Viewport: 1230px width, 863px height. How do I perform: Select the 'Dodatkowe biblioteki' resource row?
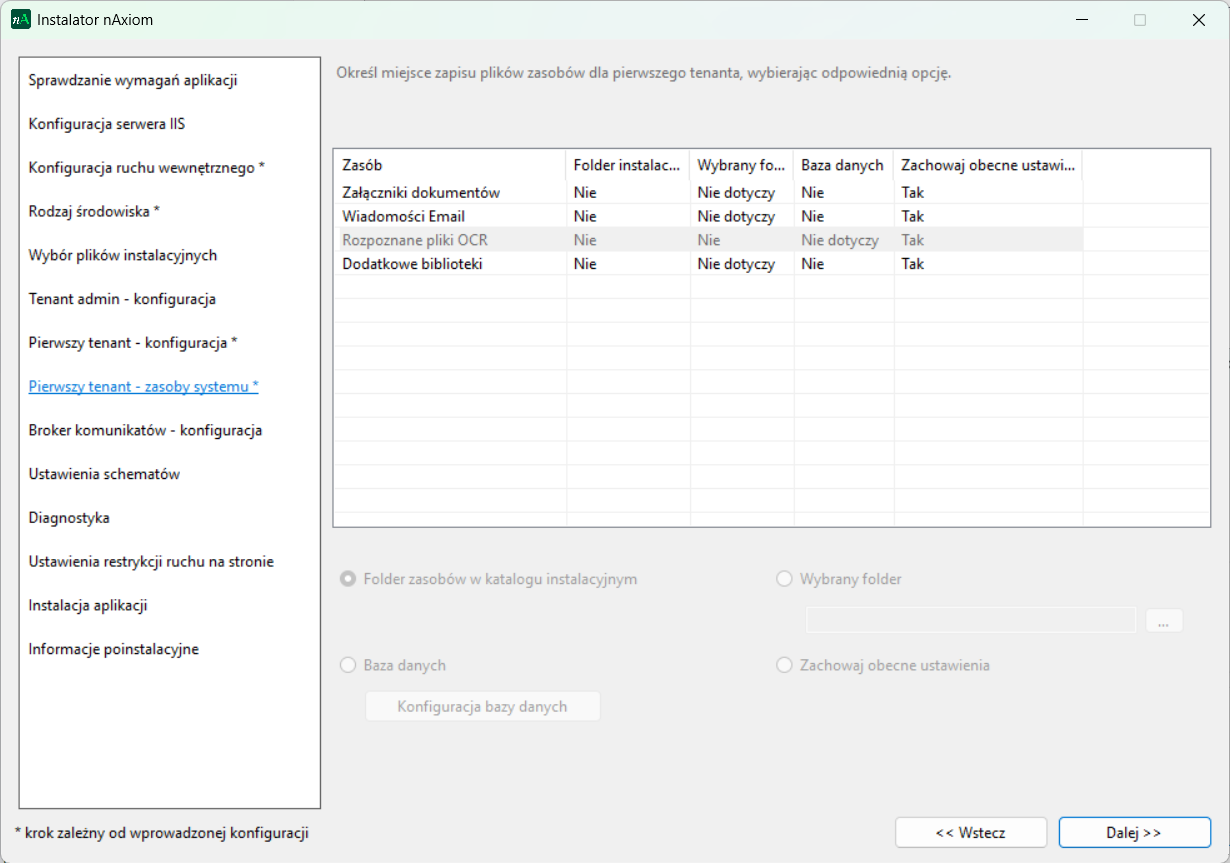point(412,264)
